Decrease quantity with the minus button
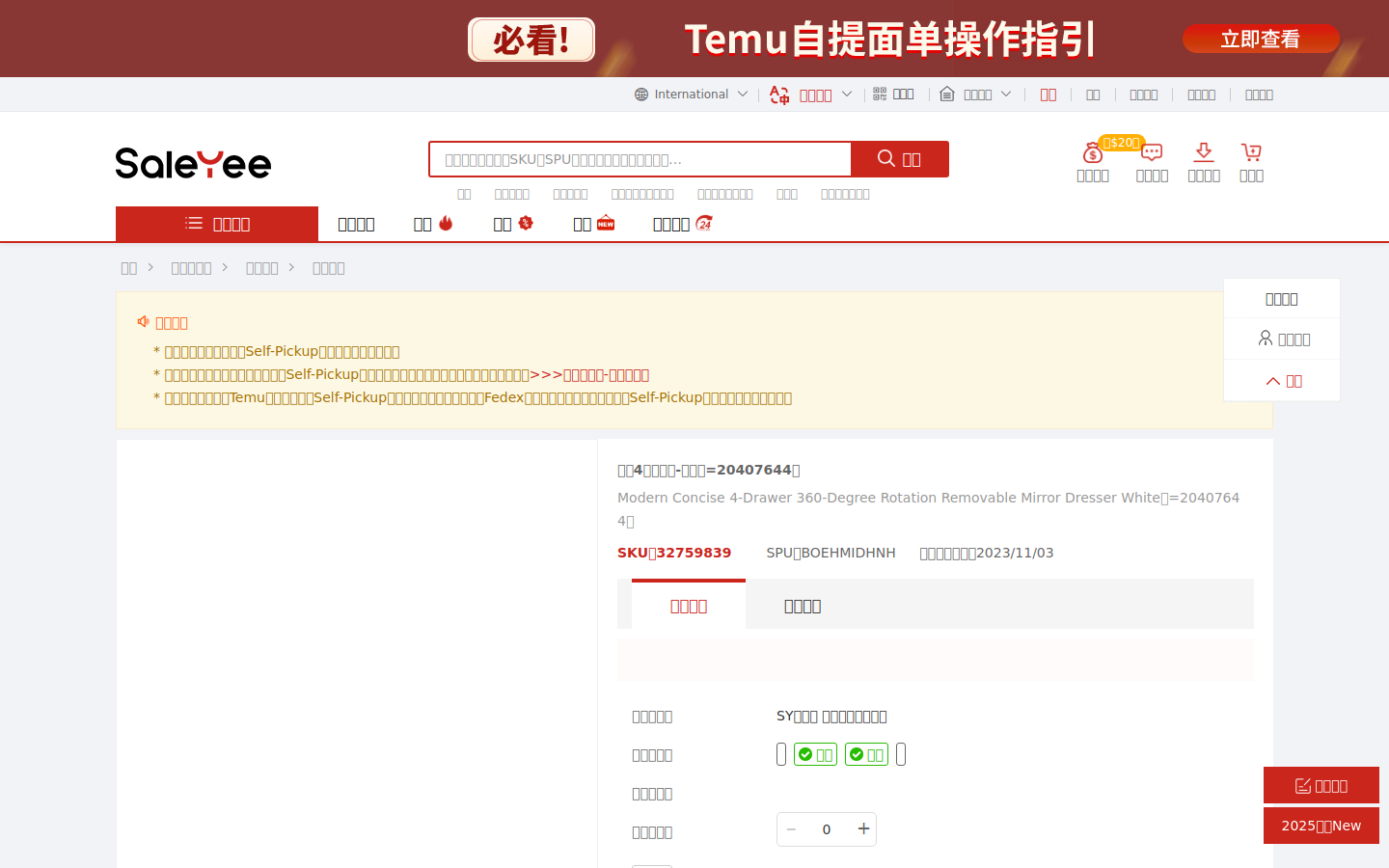This screenshot has height=868, width=1389. point(791,829)
